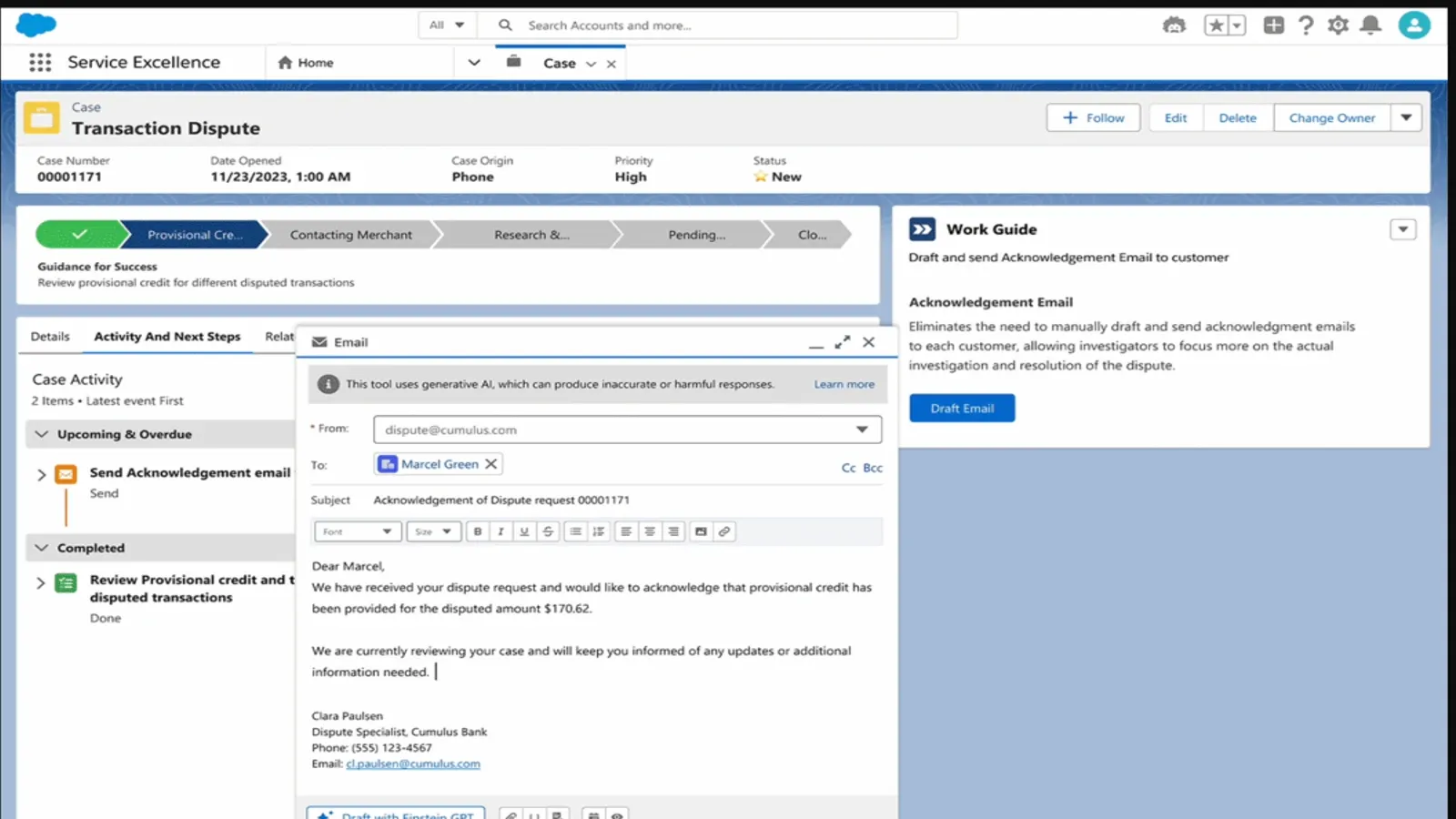Open the Notifications bell
1456x819 pixels.
point(1370,25)
